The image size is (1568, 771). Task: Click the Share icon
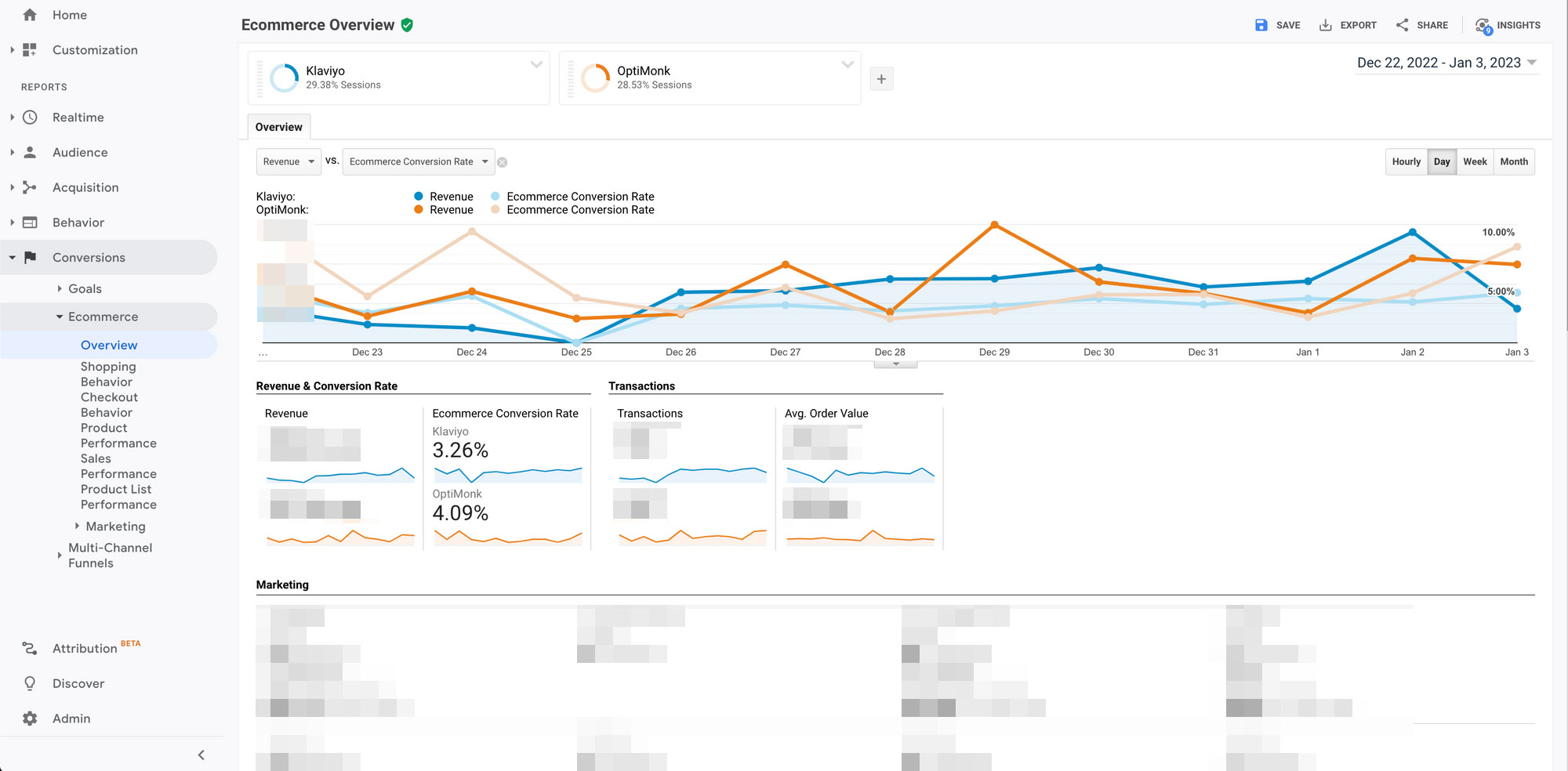pos(1402,25)
